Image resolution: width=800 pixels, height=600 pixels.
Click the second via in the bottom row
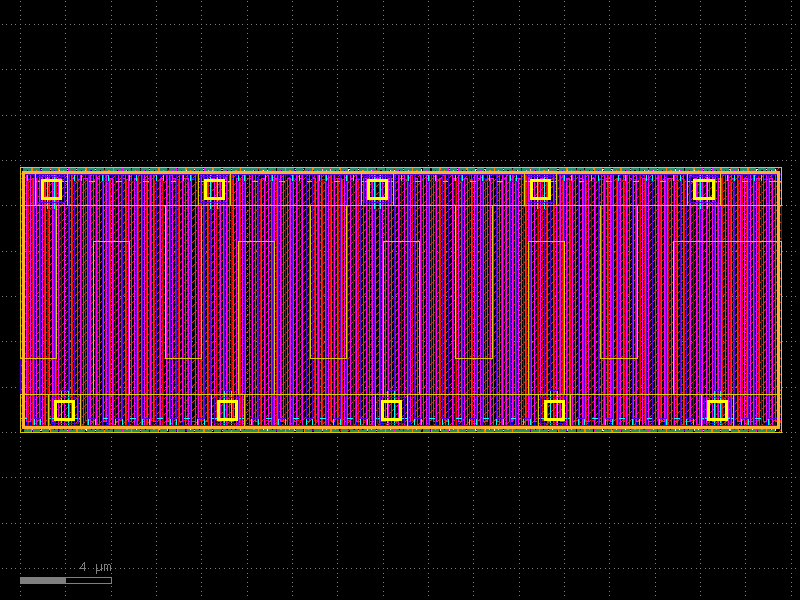click(x=228, y=409)
